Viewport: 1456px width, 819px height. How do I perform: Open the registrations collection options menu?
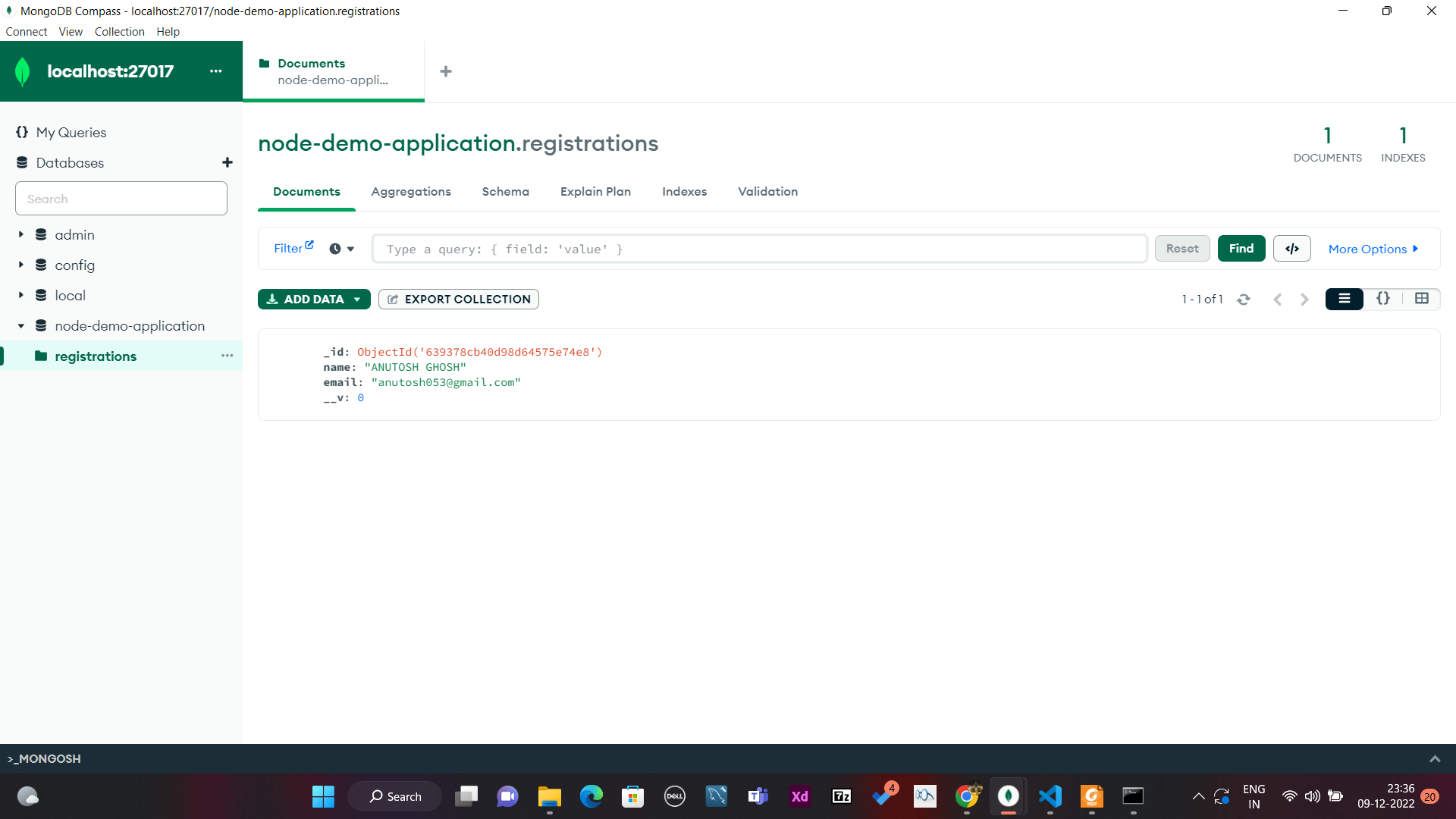click(x=227, y=356)
